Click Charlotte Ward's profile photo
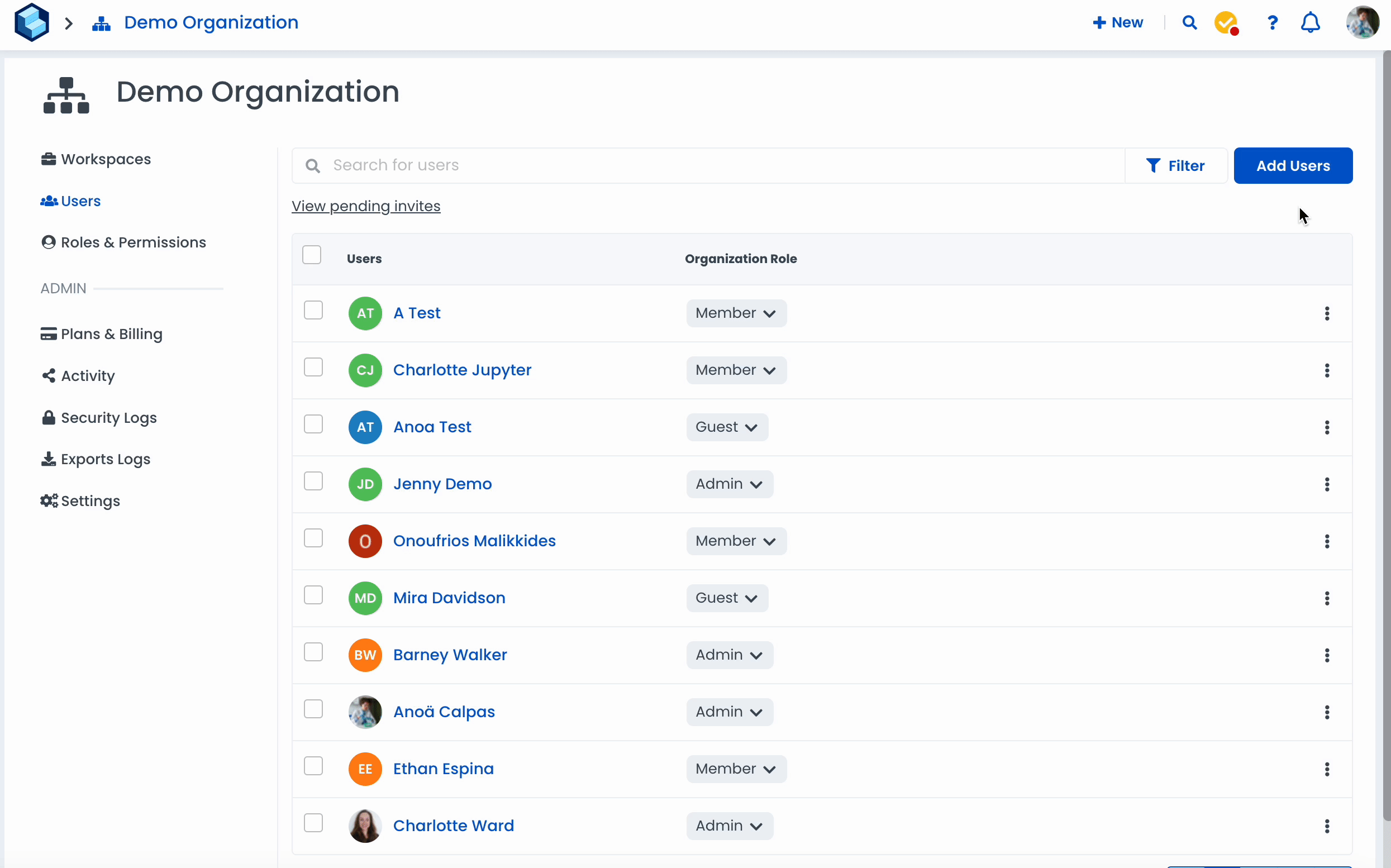This screenshot has width=1391, height=868. (x=365, y=826)
